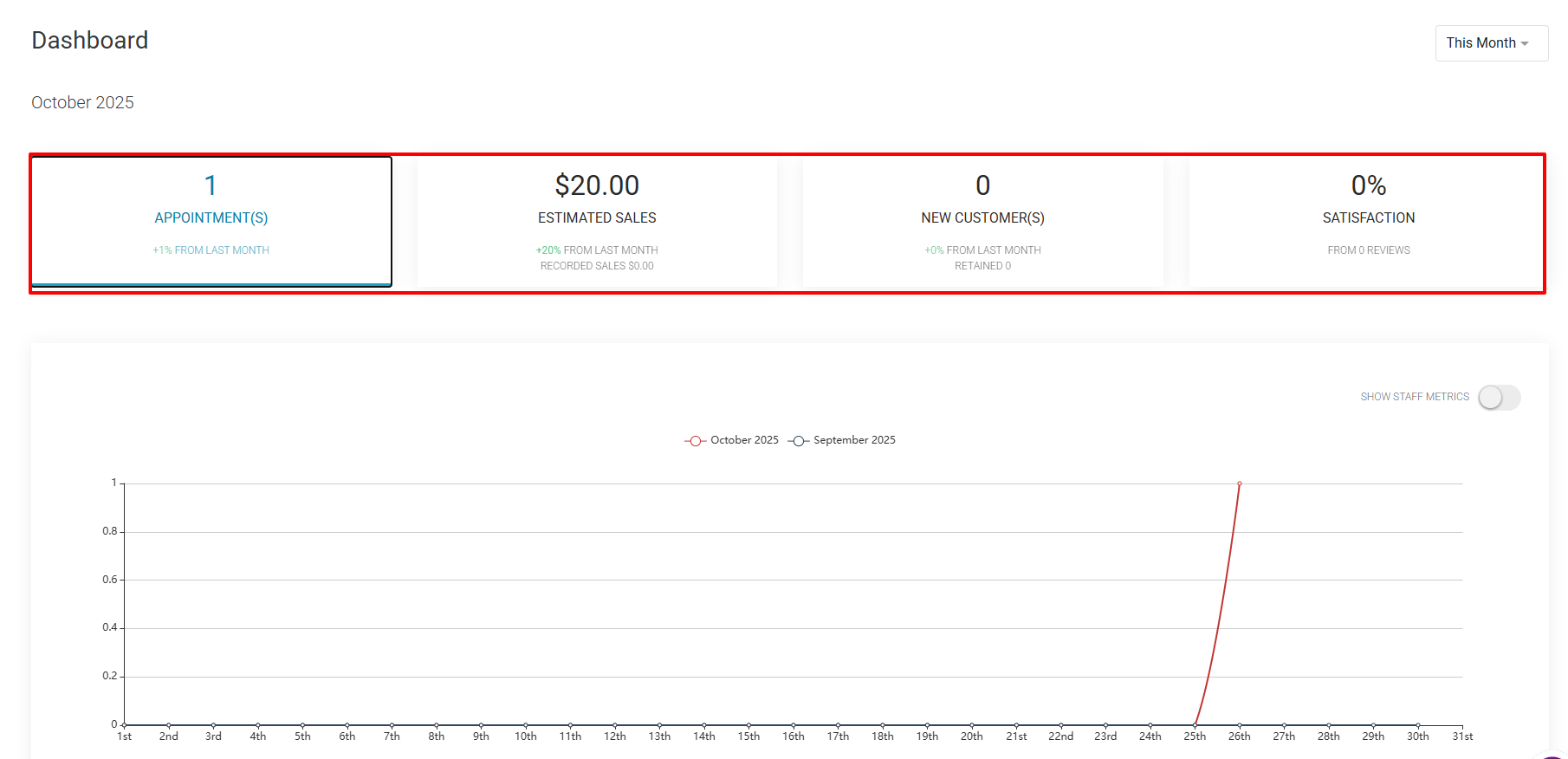This screenshot has height=759, width=1568.
Task: Click the '15th' x-axis label
Action: tap(748, 736)
